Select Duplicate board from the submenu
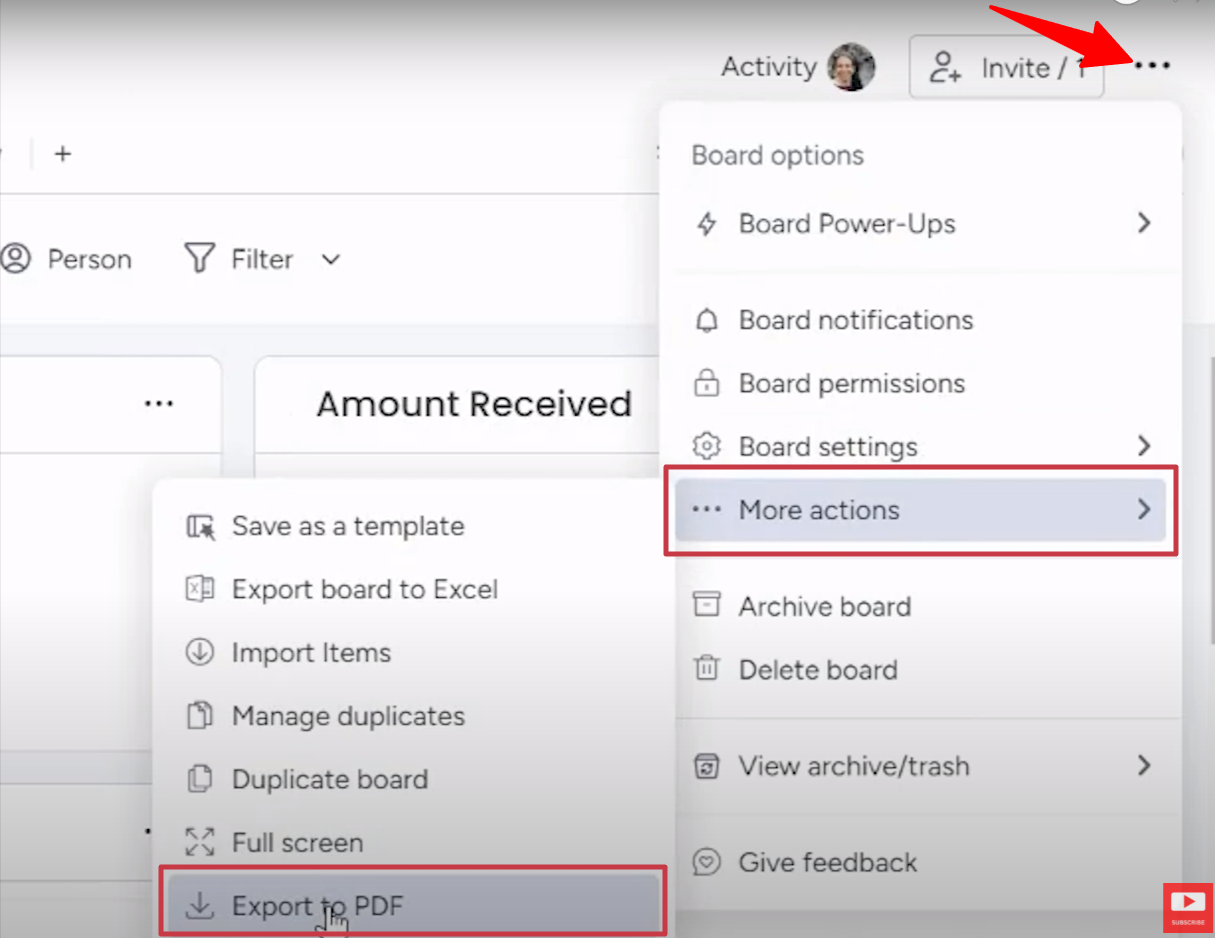Image resolution: width=1215 pixels, height=938 pixels. (329, 779)
